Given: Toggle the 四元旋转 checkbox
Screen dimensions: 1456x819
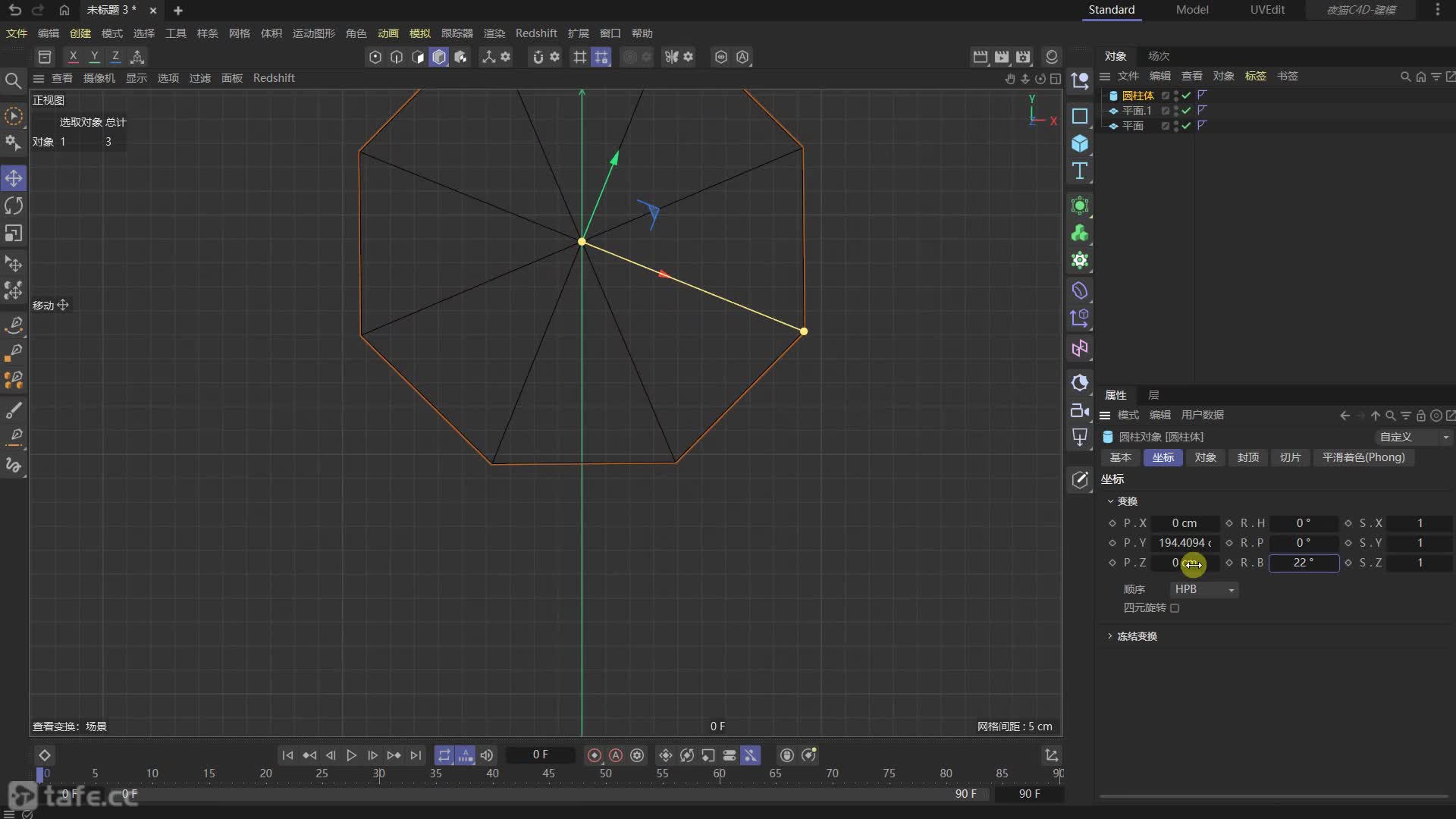Looking at the screenshot, I should pyautogui.click(x=1175, y=608).
